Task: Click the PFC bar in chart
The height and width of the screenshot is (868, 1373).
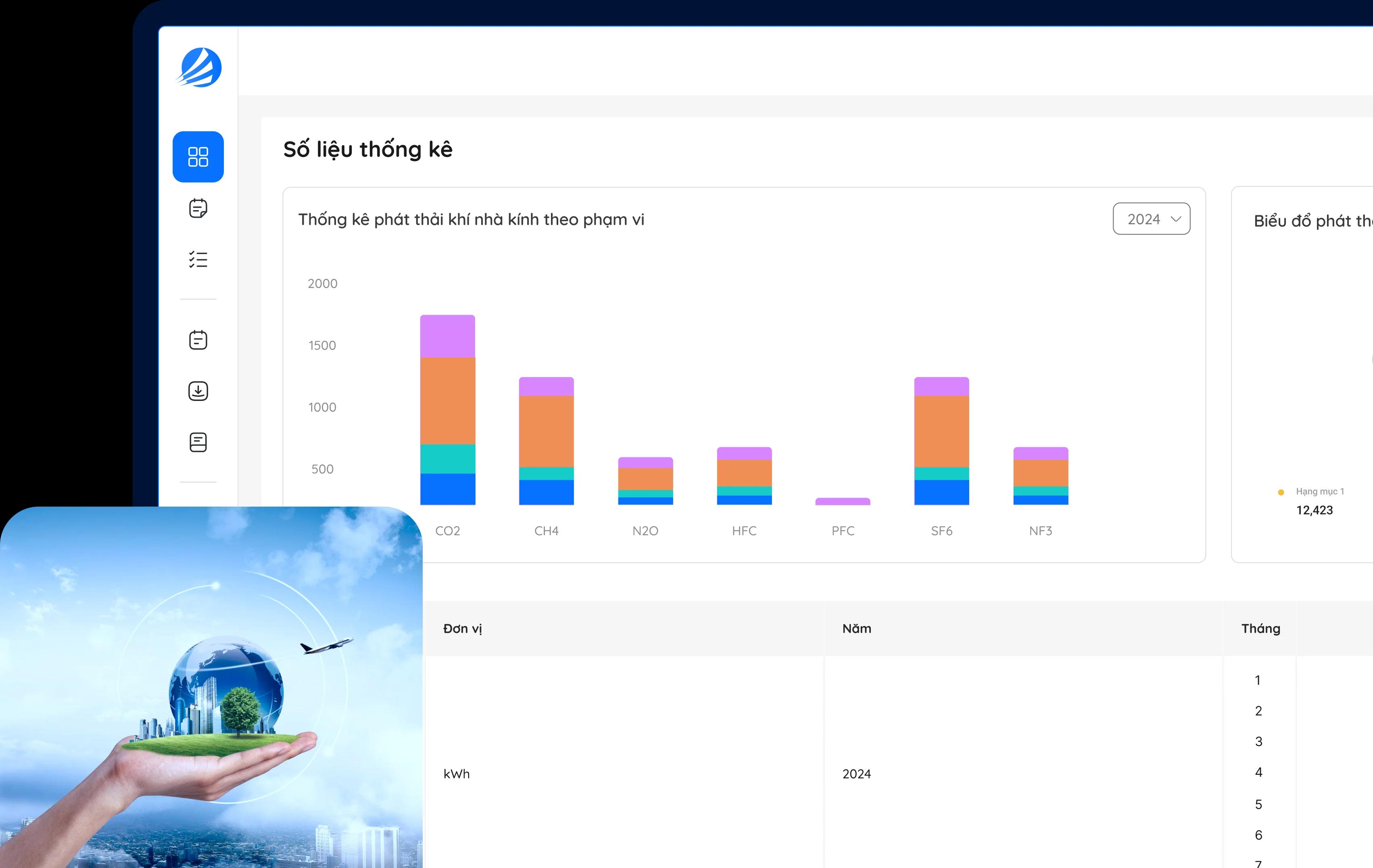Action: 843,501
